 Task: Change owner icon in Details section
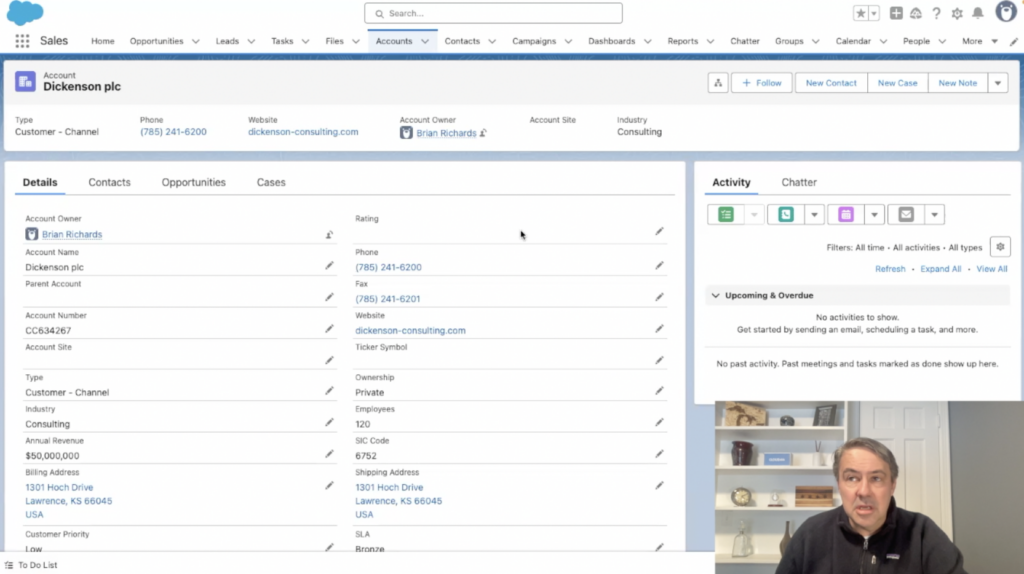pyautogui.click(x=329, y=234)
